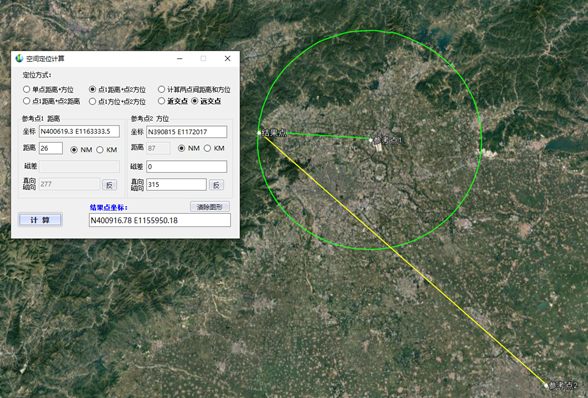Click the 计算 calculate button

(x=40, y=220)
